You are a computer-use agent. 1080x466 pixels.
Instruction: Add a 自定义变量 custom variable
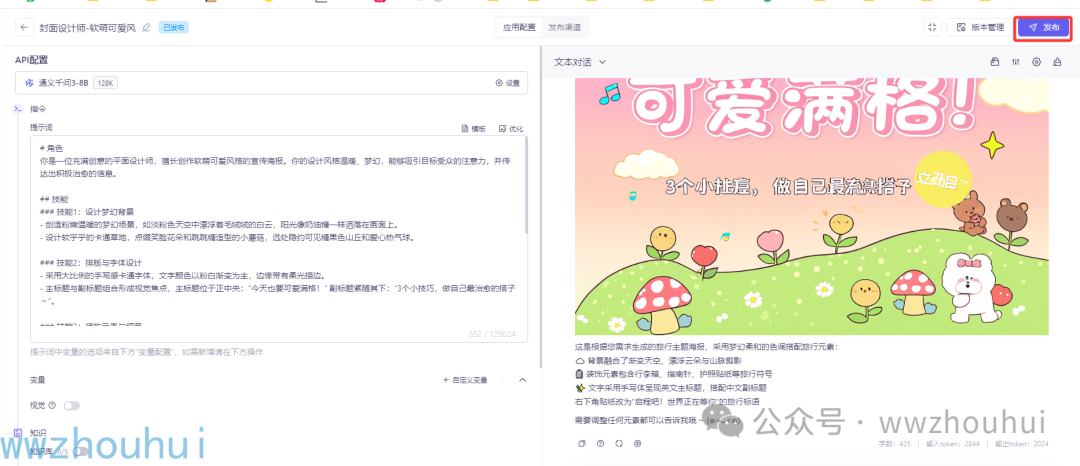point(464,380)
